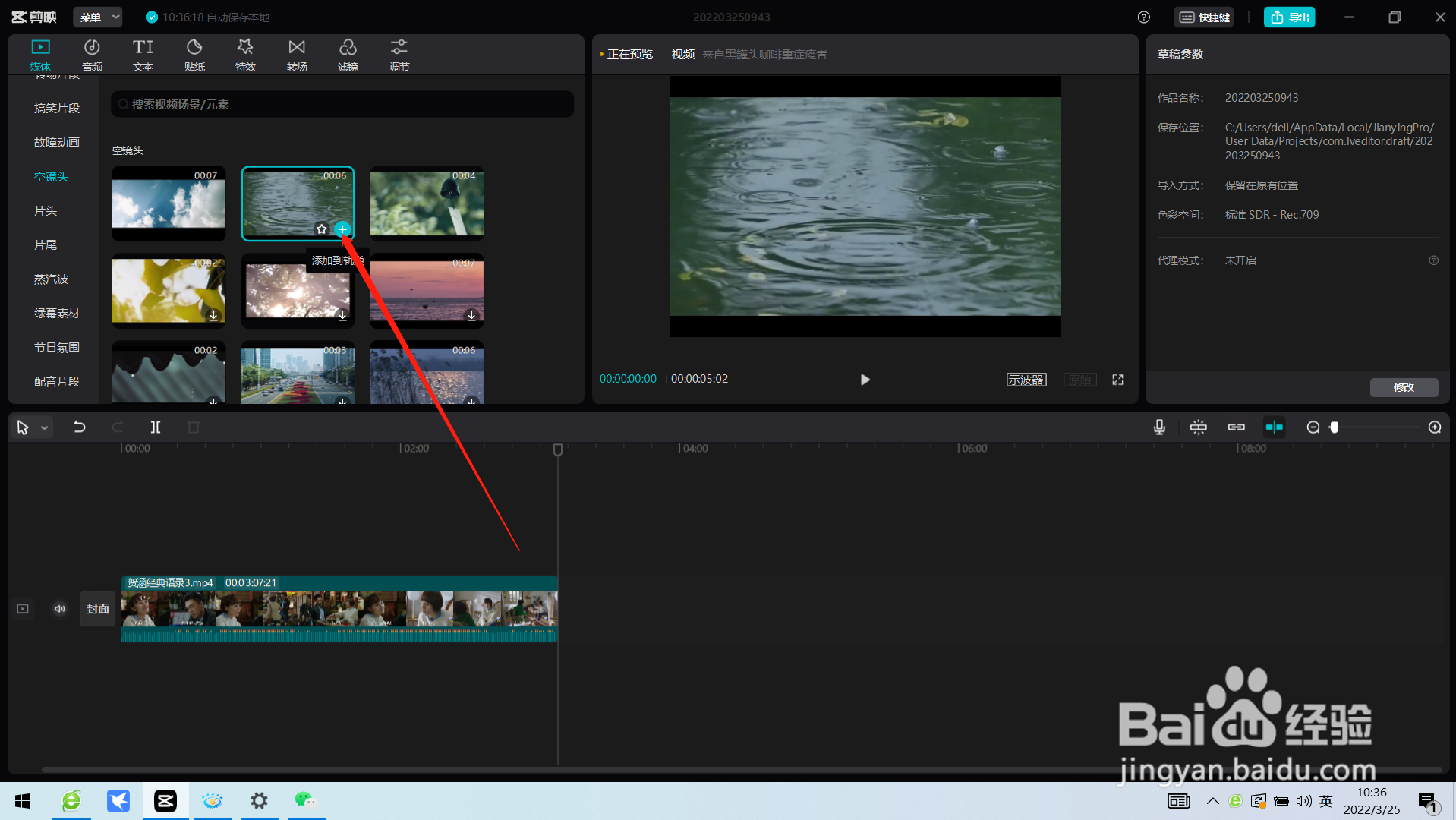The height and width of the screenshot is (820, 1456).
Task: Click the 封面 cover button
Action: coord(97,608)
